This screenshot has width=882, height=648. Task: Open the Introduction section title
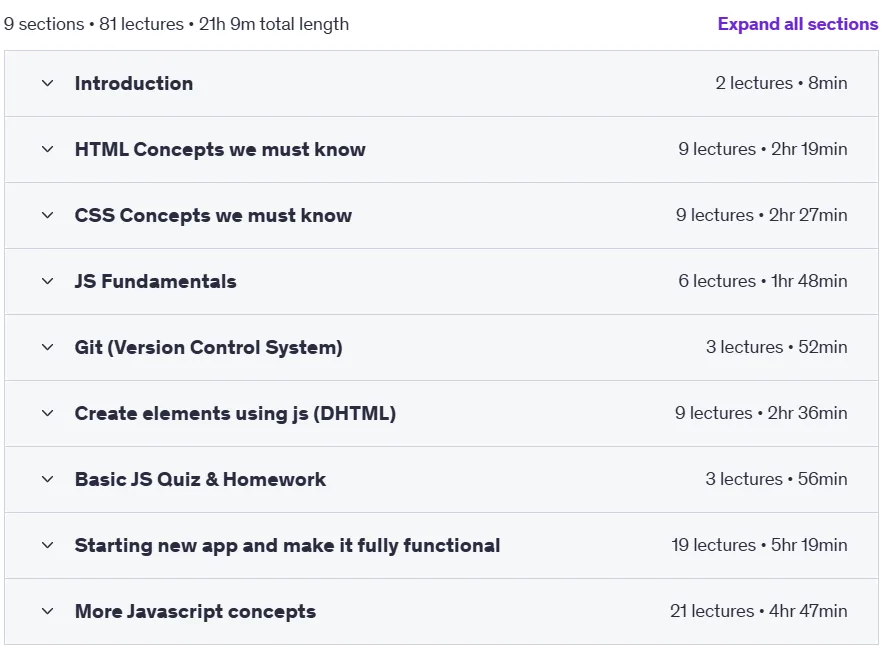pos(134,83)
